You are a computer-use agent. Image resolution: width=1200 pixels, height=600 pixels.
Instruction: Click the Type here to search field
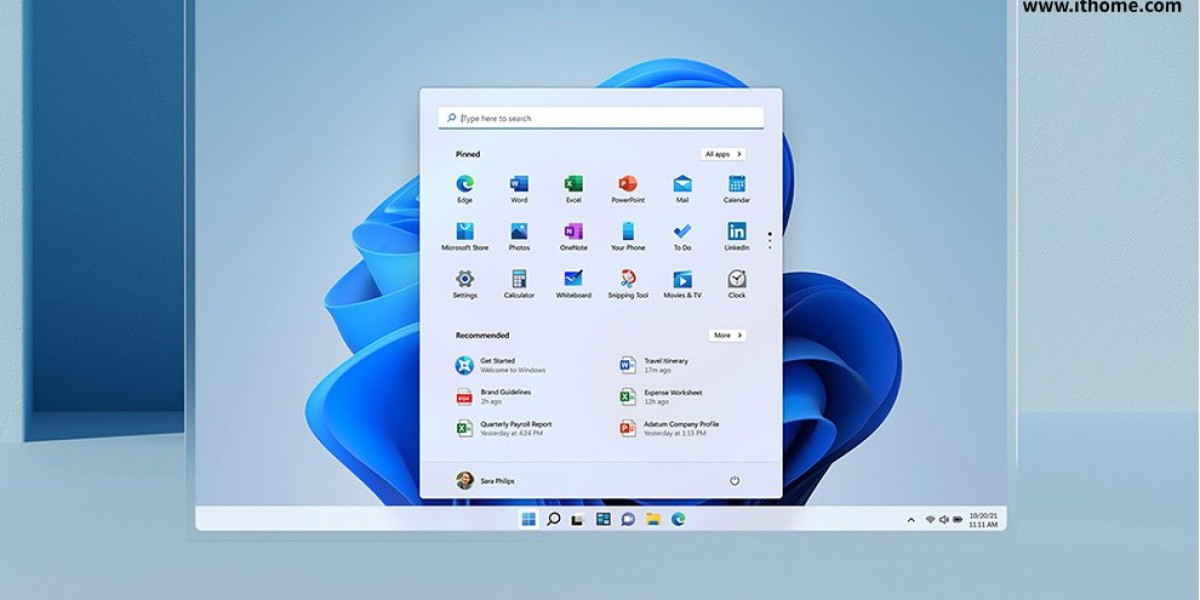click(600, 118)
